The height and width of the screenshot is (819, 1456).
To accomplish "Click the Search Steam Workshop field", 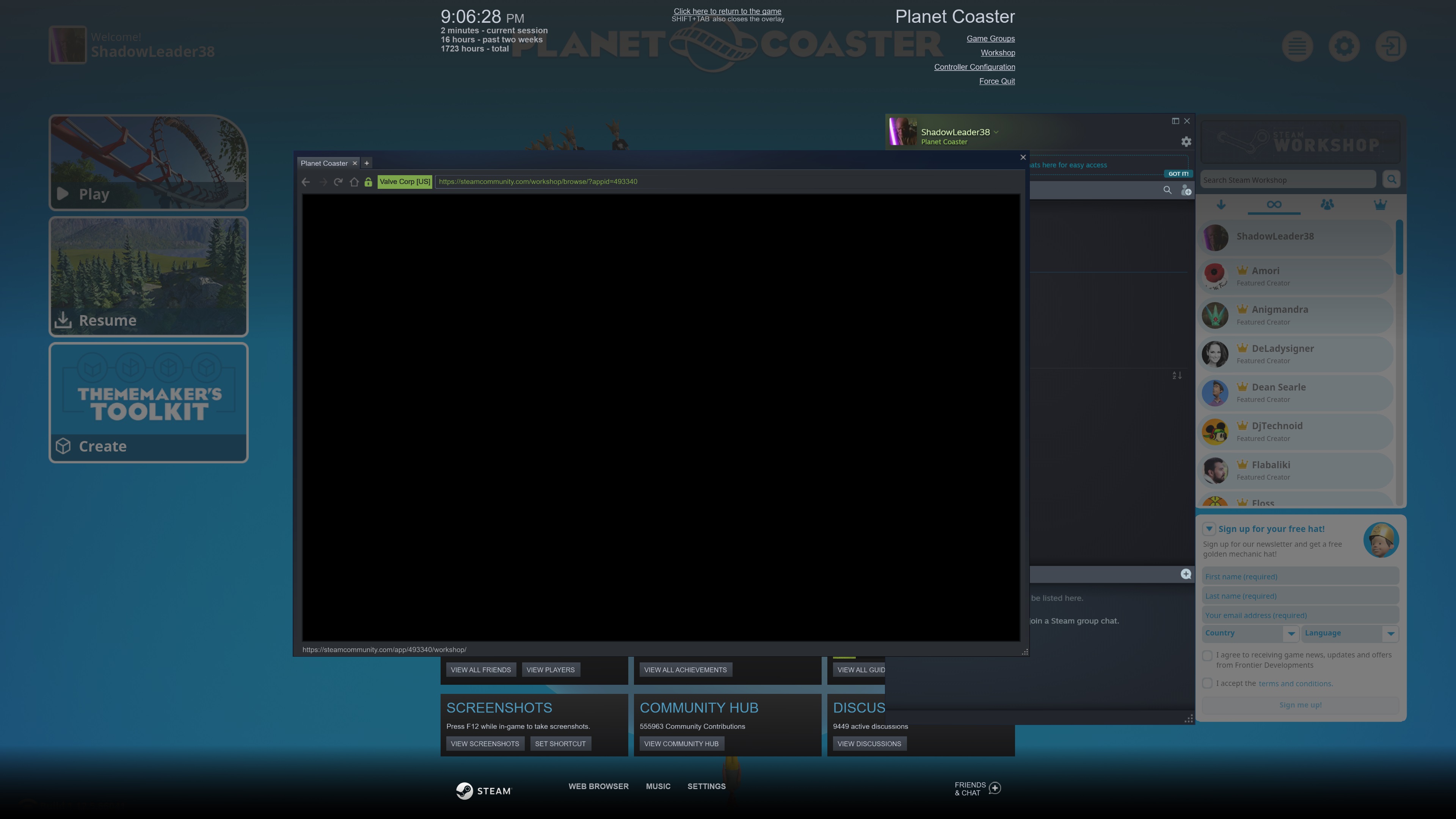I will click(x=1288, y=180).
